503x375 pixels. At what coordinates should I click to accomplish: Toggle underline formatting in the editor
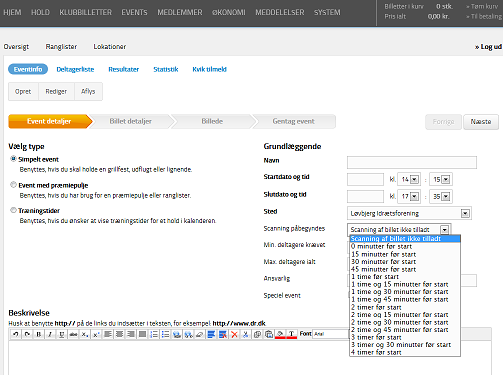click(62, 334)
